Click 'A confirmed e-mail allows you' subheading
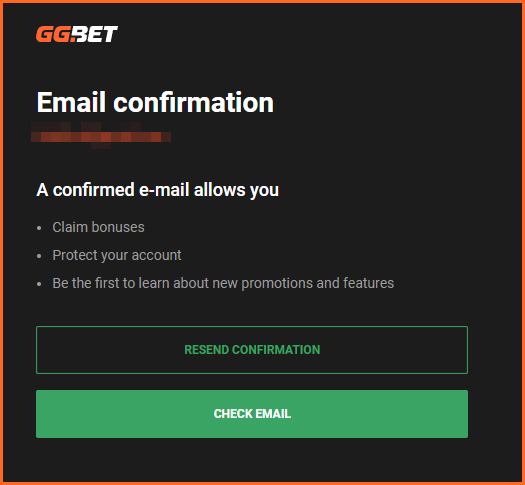Image resolution: width=525 pixels, height=485 pixels. [157, 190]
